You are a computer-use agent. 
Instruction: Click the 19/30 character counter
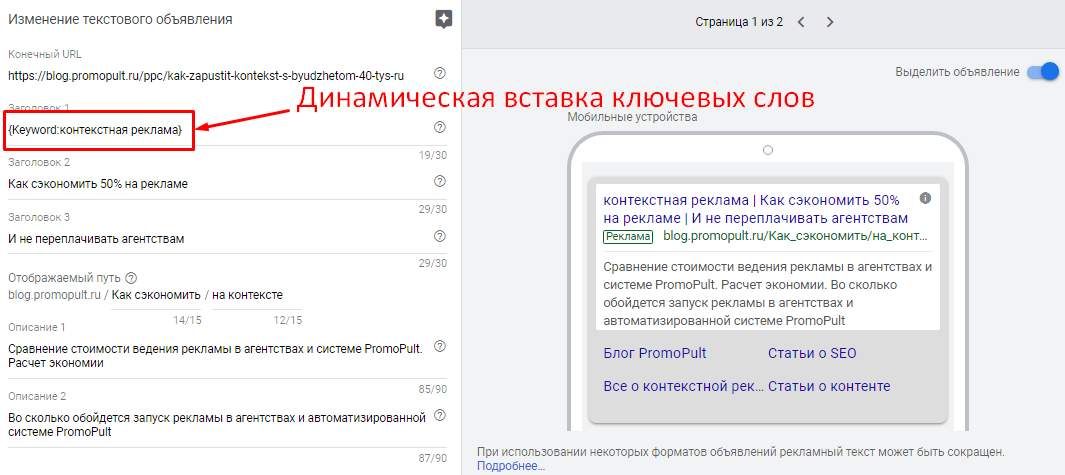click(433, 156)
